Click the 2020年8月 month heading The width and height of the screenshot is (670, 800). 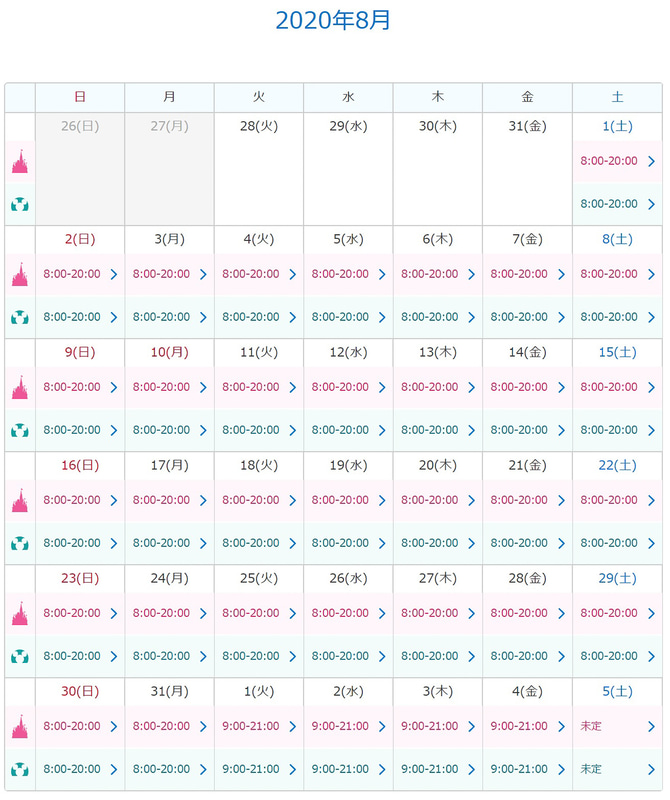tap(333, 20)
